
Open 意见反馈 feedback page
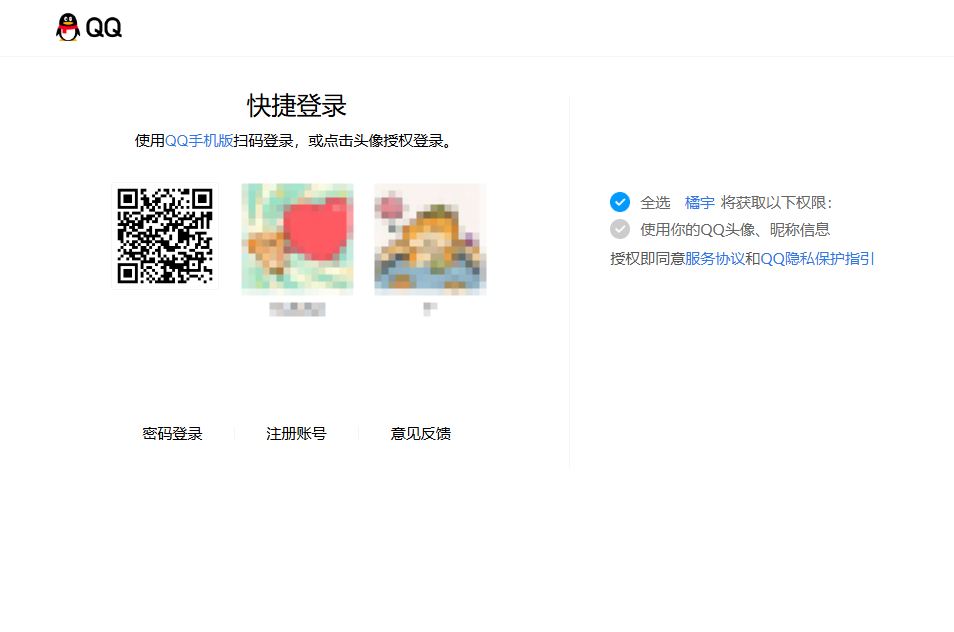tap(420, 433)
